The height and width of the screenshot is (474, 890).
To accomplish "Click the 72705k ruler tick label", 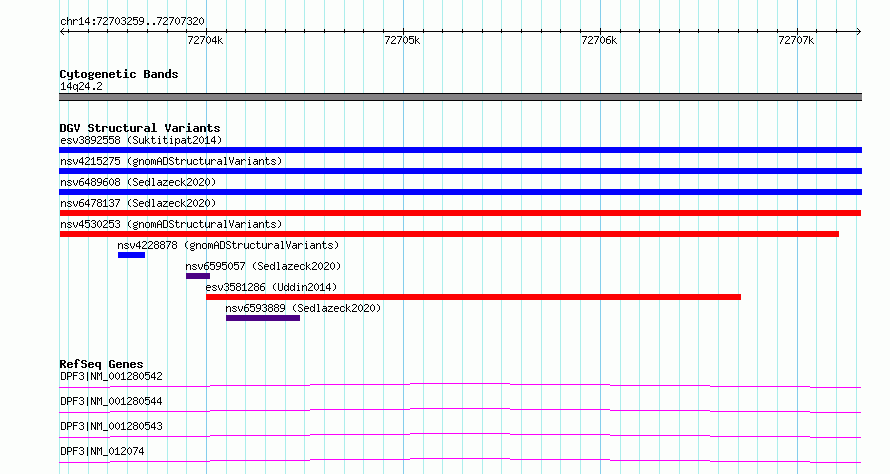I will 402,40.
